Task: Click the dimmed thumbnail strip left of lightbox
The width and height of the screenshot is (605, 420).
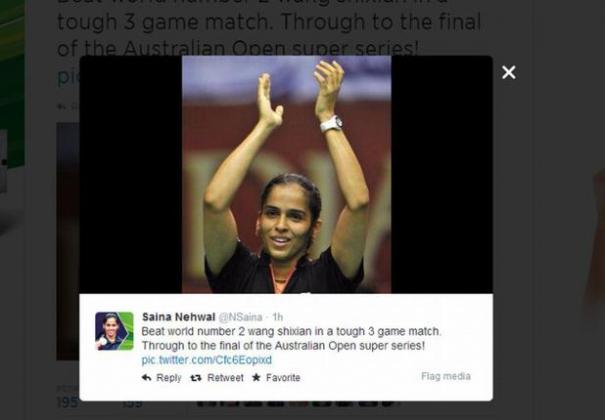Action: (x=68, y=241)
